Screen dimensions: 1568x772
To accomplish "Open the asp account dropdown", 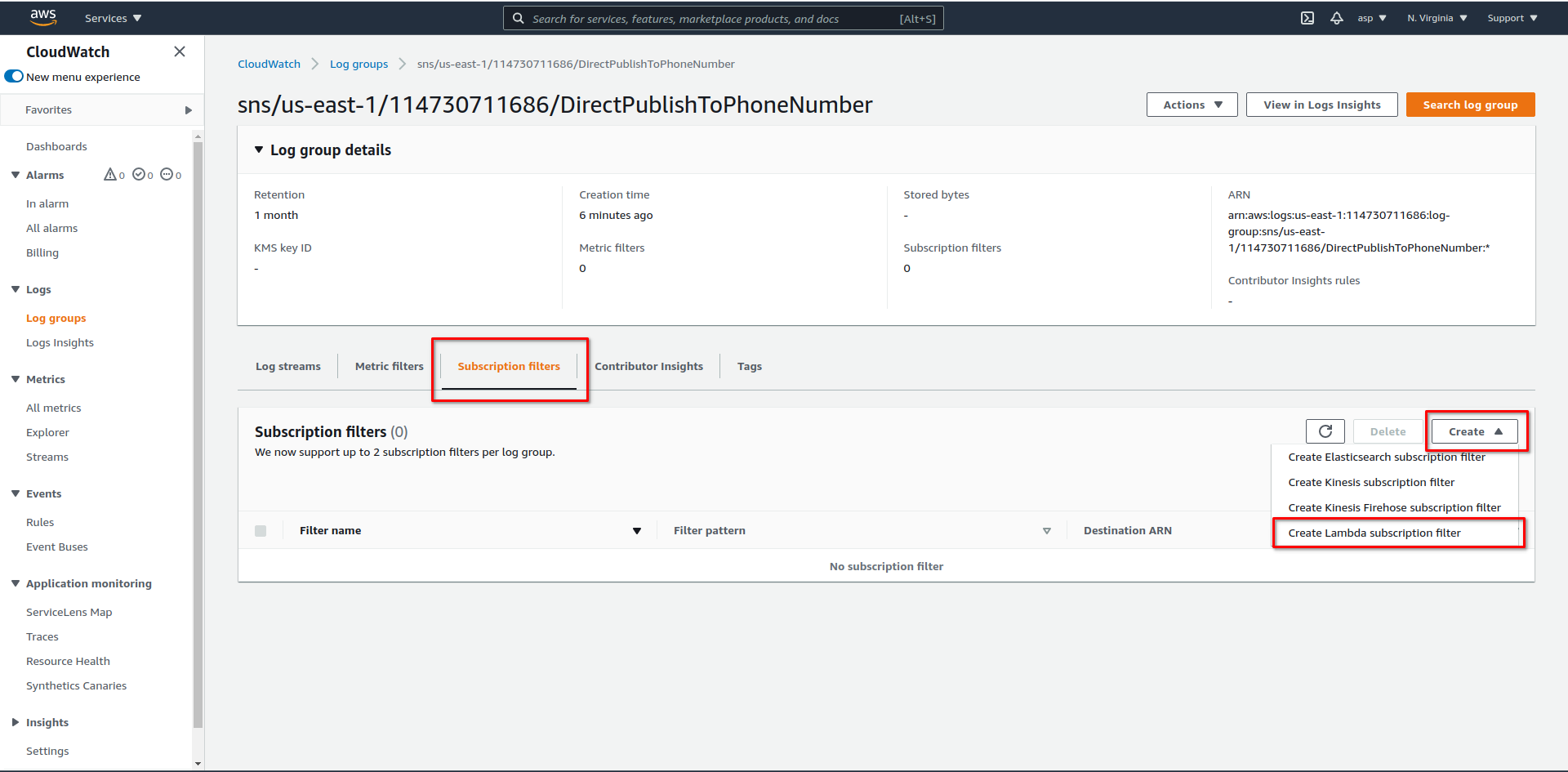I will click(1372, 18).
